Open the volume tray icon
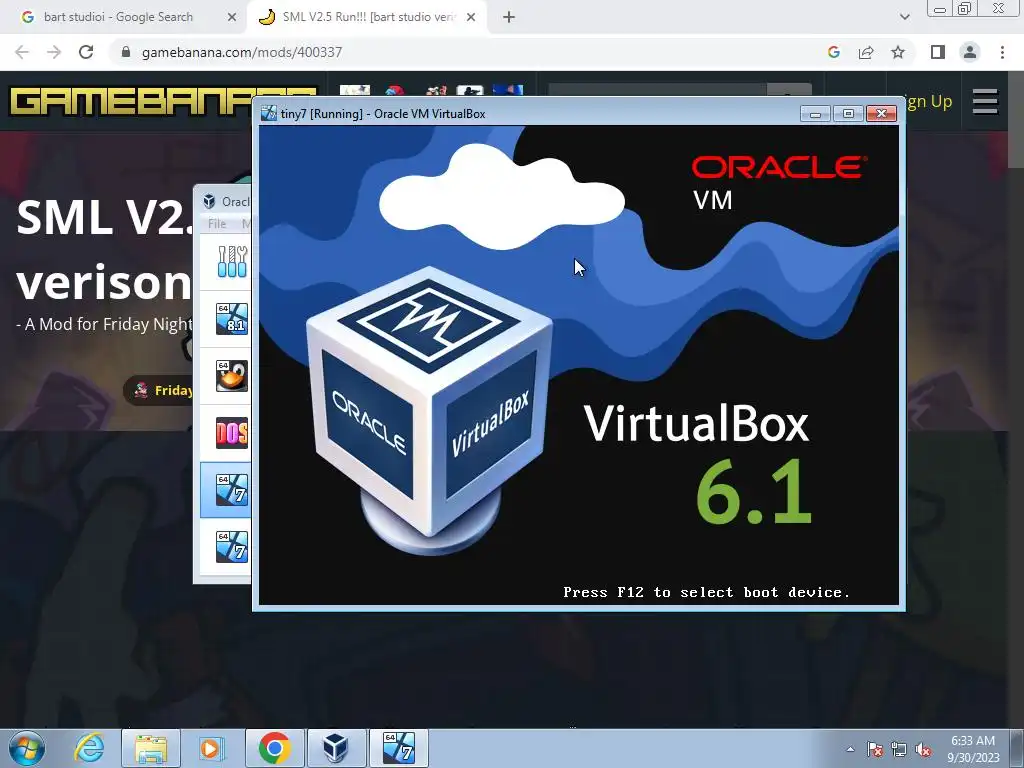The width and height of the screenshot is (1024, 768). [x=923, y=749]
